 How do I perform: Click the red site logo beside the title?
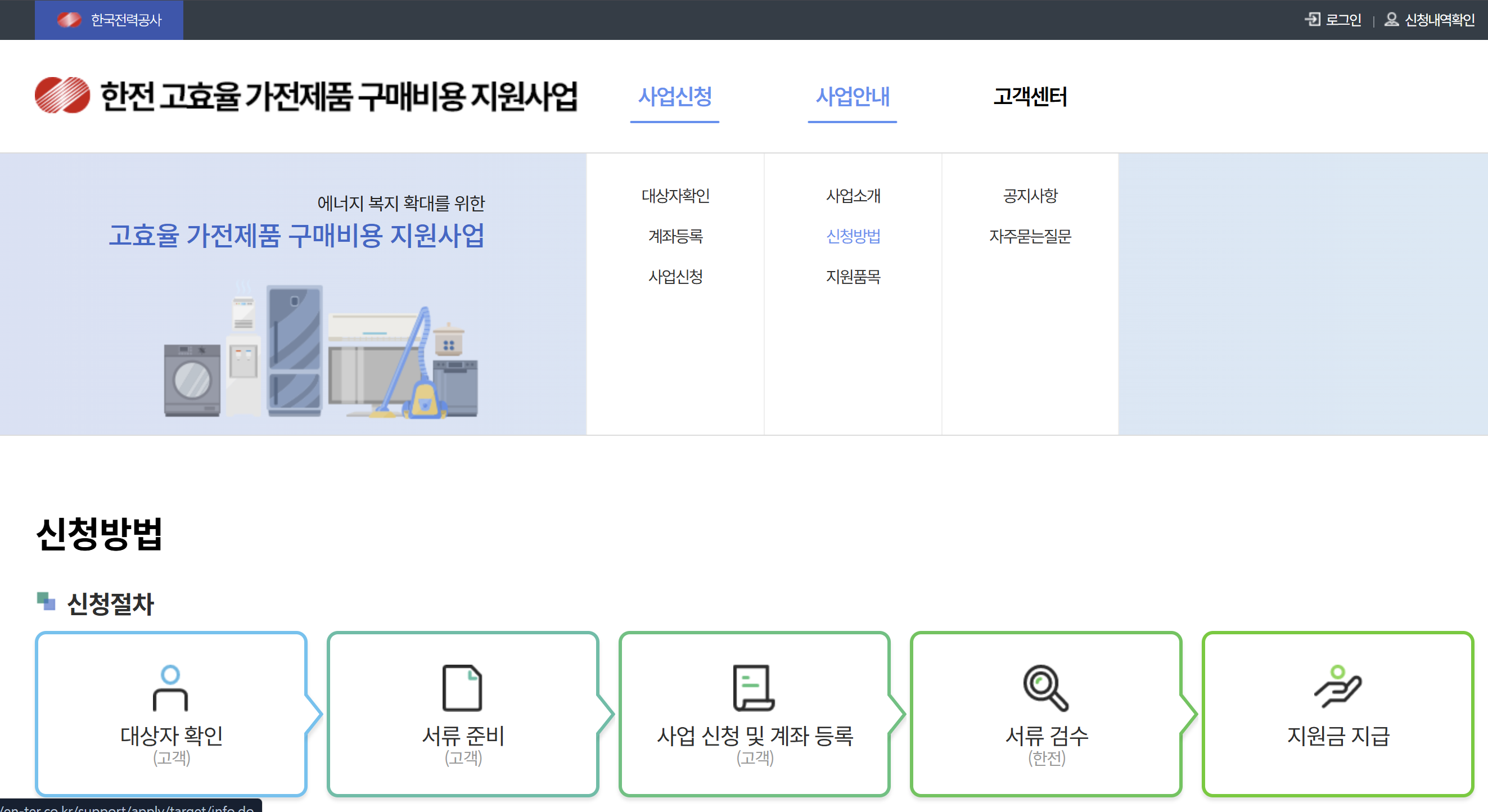click(62, 95)
